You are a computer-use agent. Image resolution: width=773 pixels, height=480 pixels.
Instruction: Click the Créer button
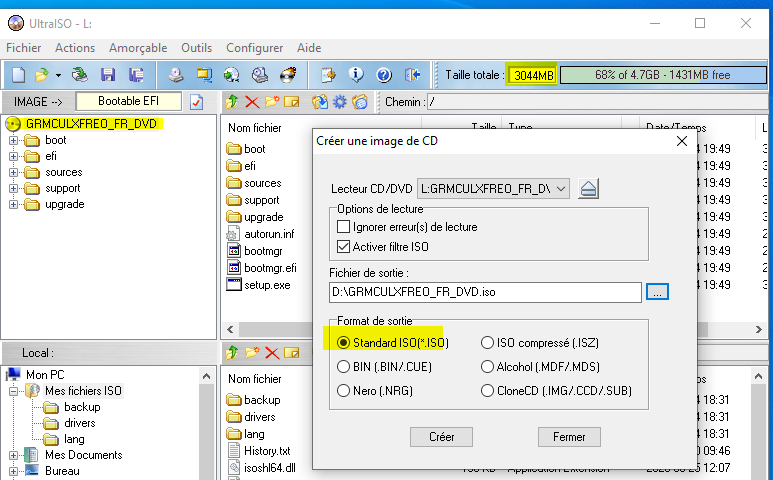coord(441,437)
